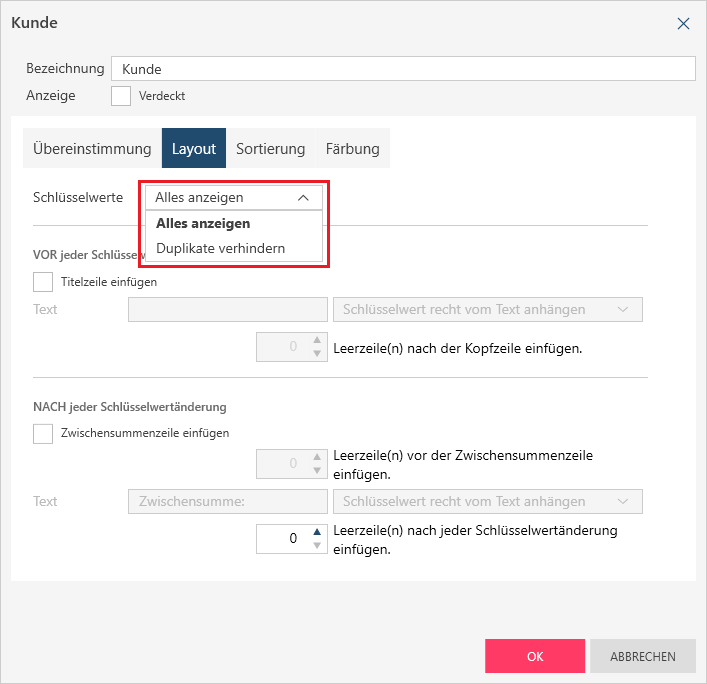
Task: Toggle the Verdeckt checkbox
Action: (x=121, y=96)
